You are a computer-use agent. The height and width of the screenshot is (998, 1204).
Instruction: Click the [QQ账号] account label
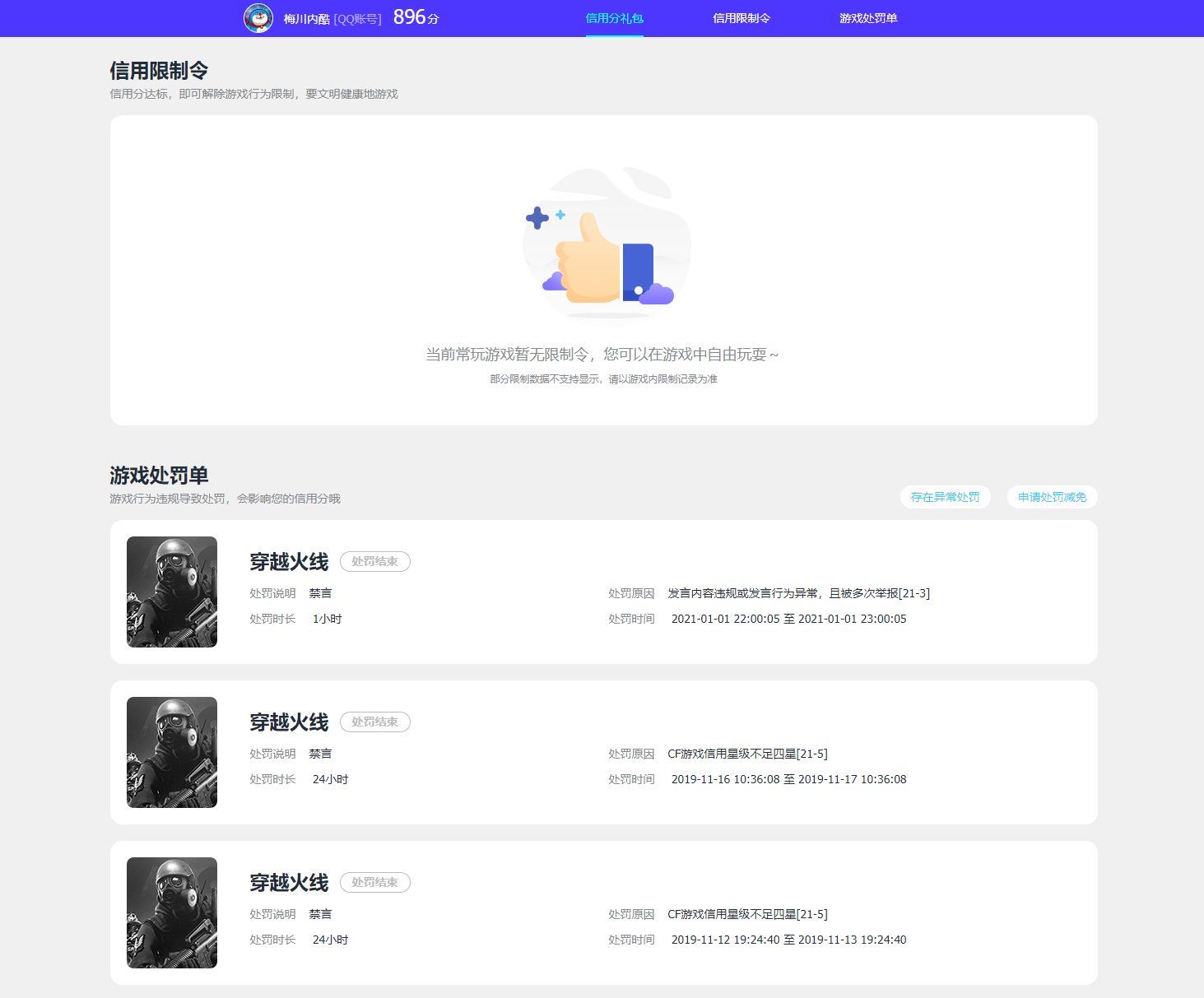(x=358, y=19)
